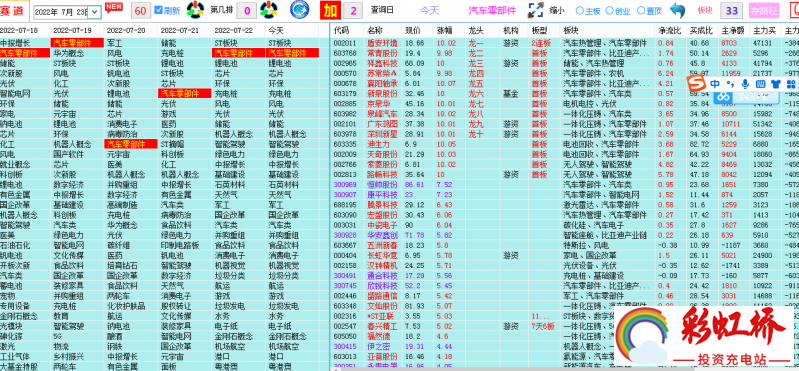Open the Sogou soft keyboard icon

tap(760, 84)
